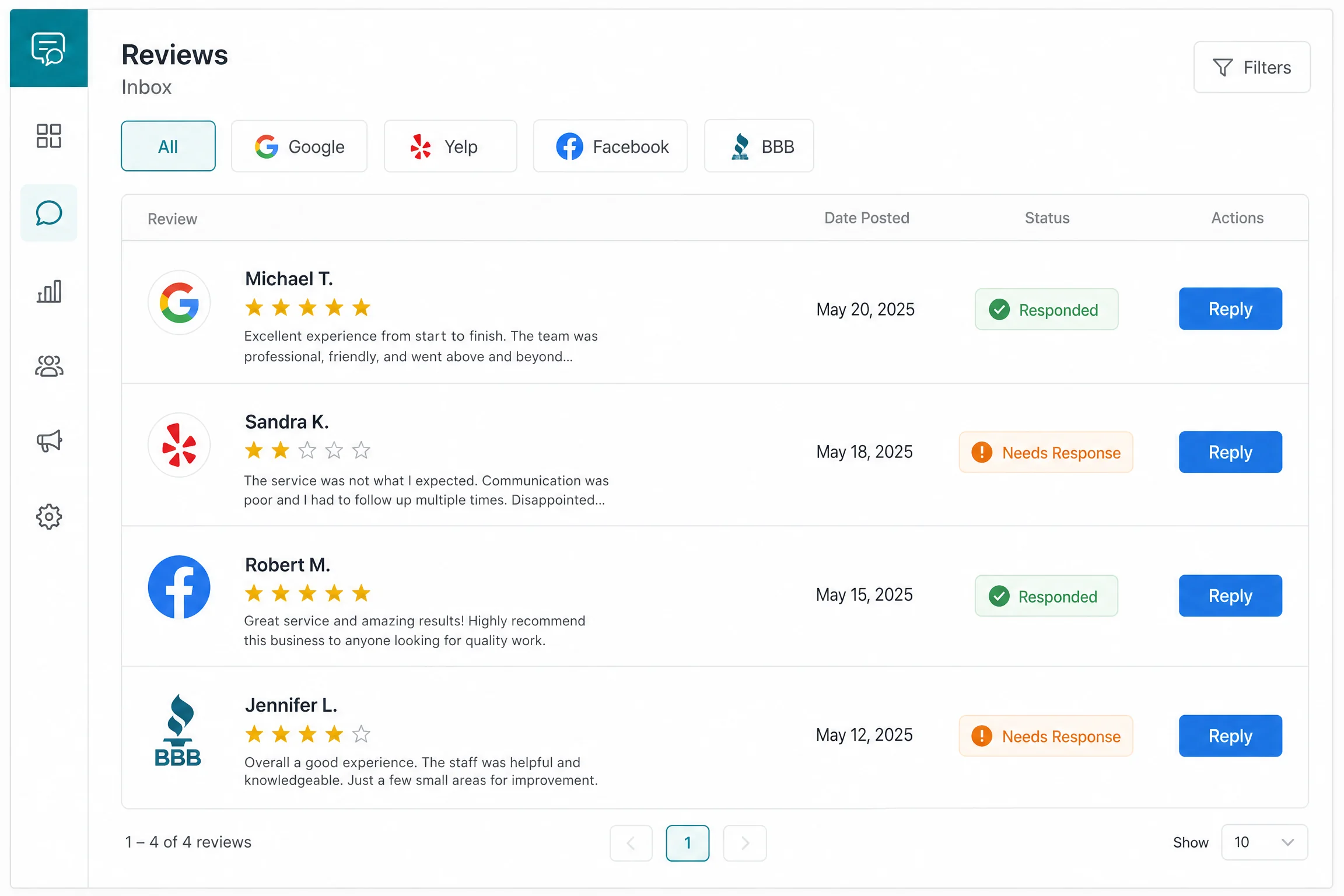Click review text starting 'Excellent experience from start'
1344x896 pixels.
point(421,346)
